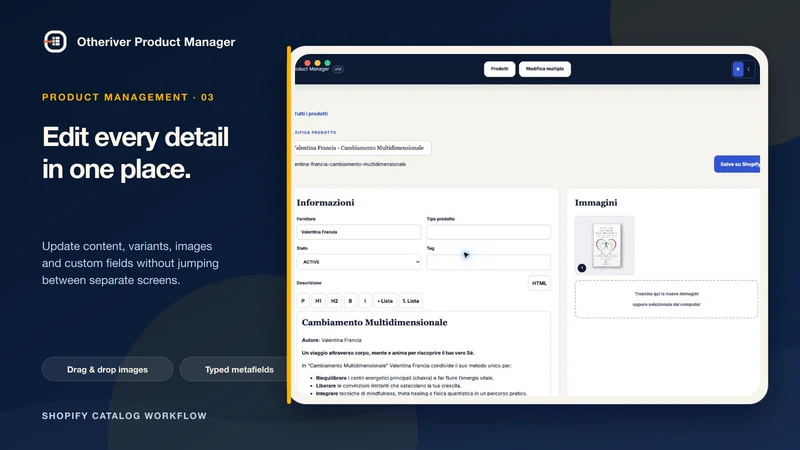Click the number 1 badge on image thumbnail

[x=582, y=268]
